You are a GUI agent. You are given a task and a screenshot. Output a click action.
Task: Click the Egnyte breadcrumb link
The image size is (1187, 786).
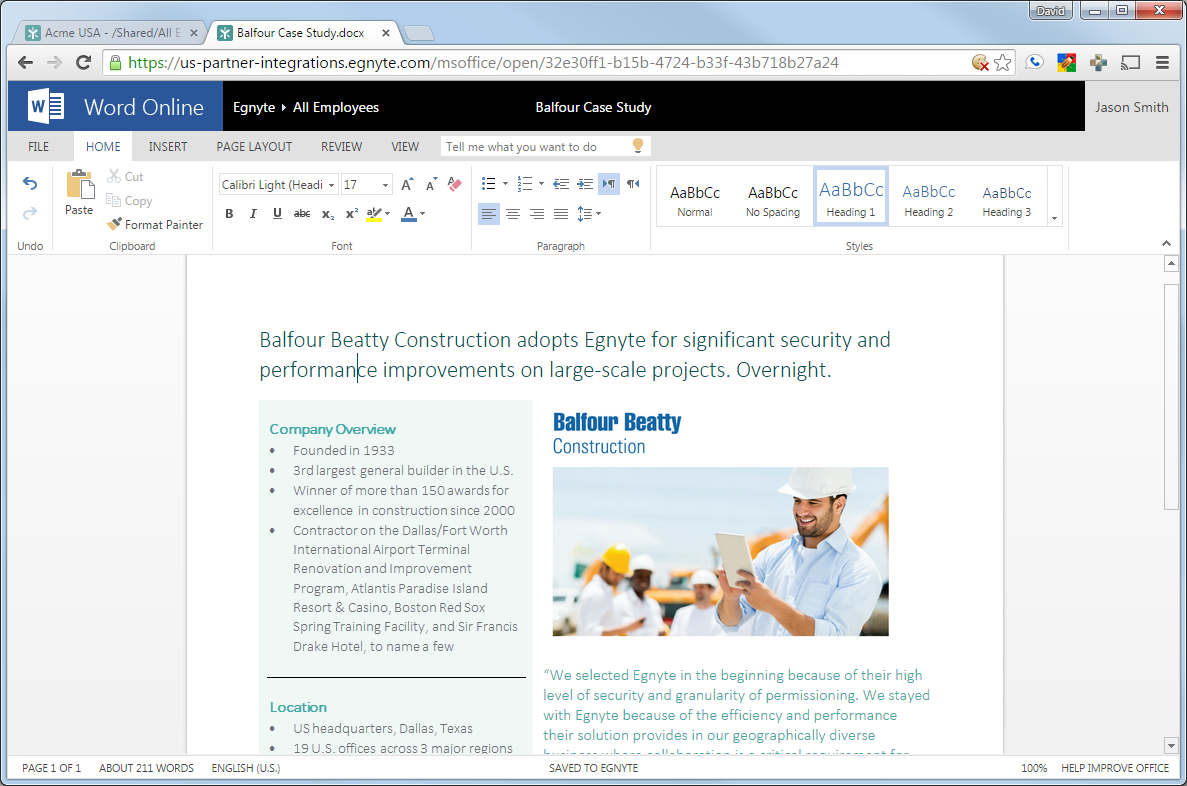[x=254, y=108]
